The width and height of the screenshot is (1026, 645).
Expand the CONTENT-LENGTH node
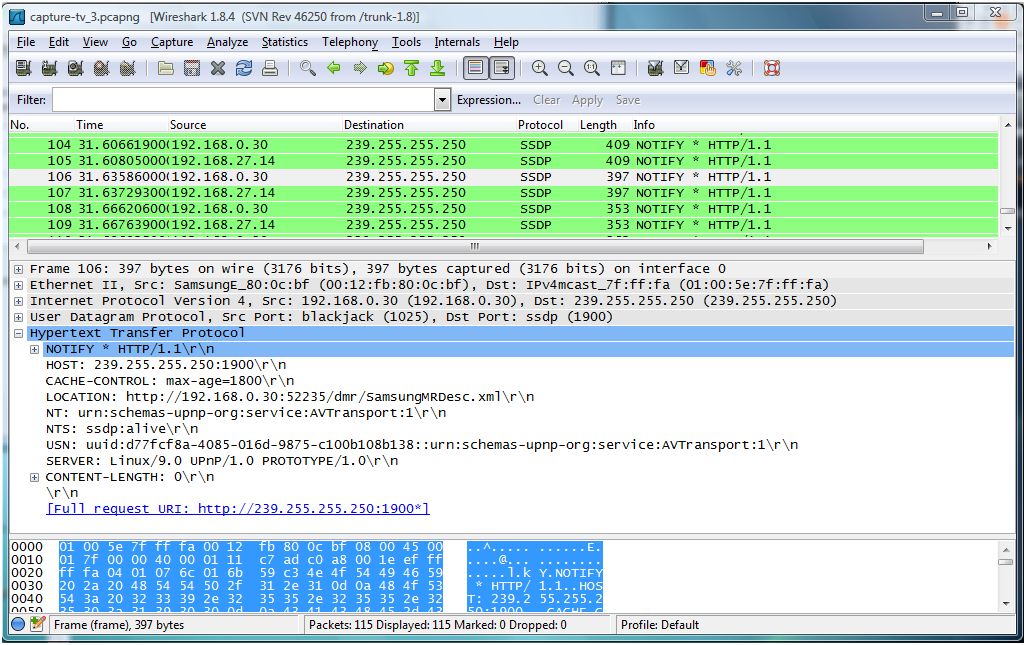click(x=34, y=478)
